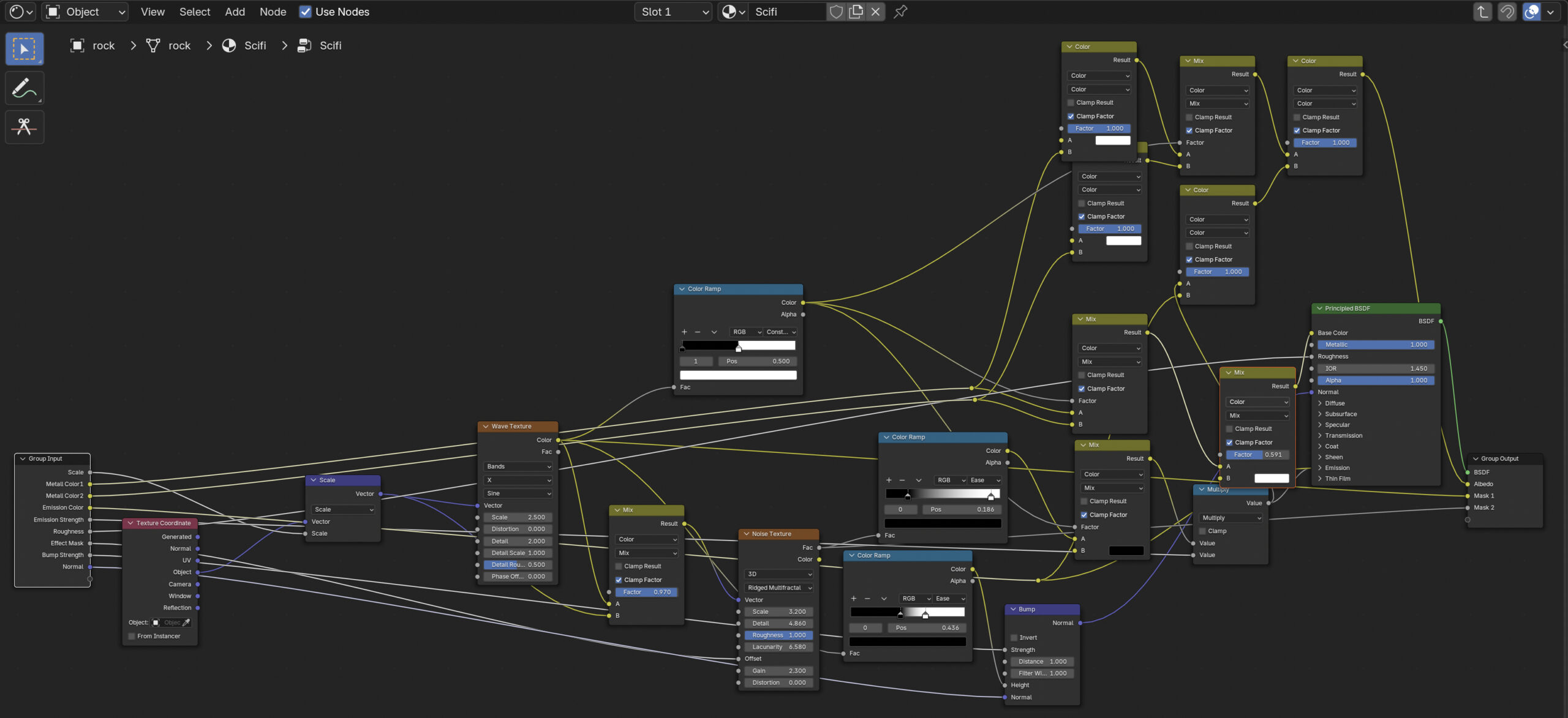
Task: Open Bands type dropdown on Wave Texture
Action: 518,466
